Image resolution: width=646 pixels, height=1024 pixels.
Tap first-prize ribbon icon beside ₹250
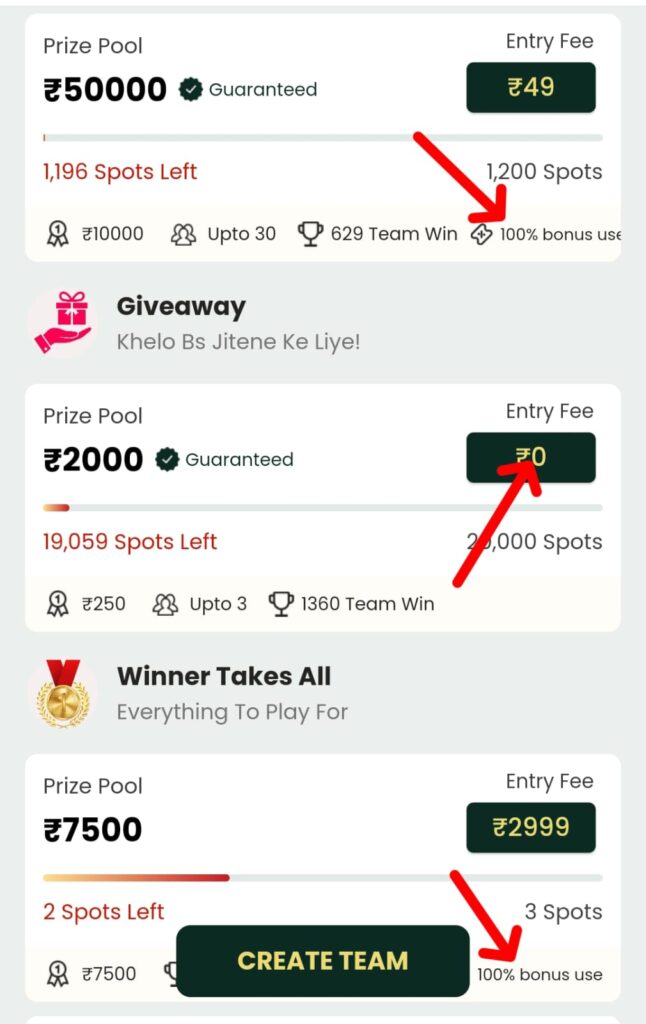57,604
